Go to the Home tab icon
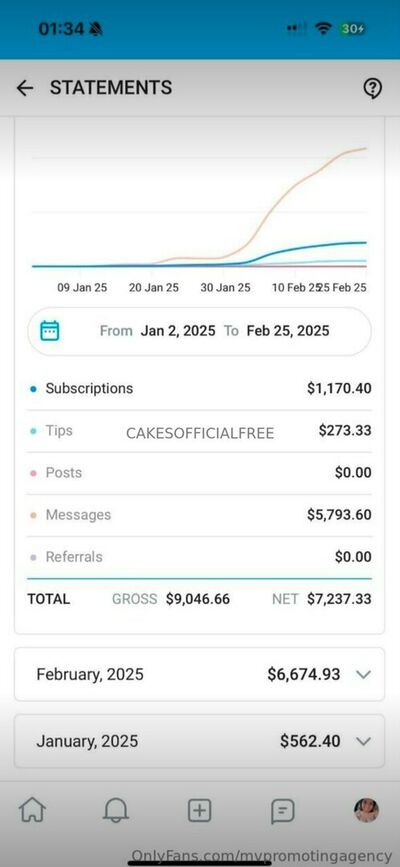The image size is (400, 867). point(33,811)
